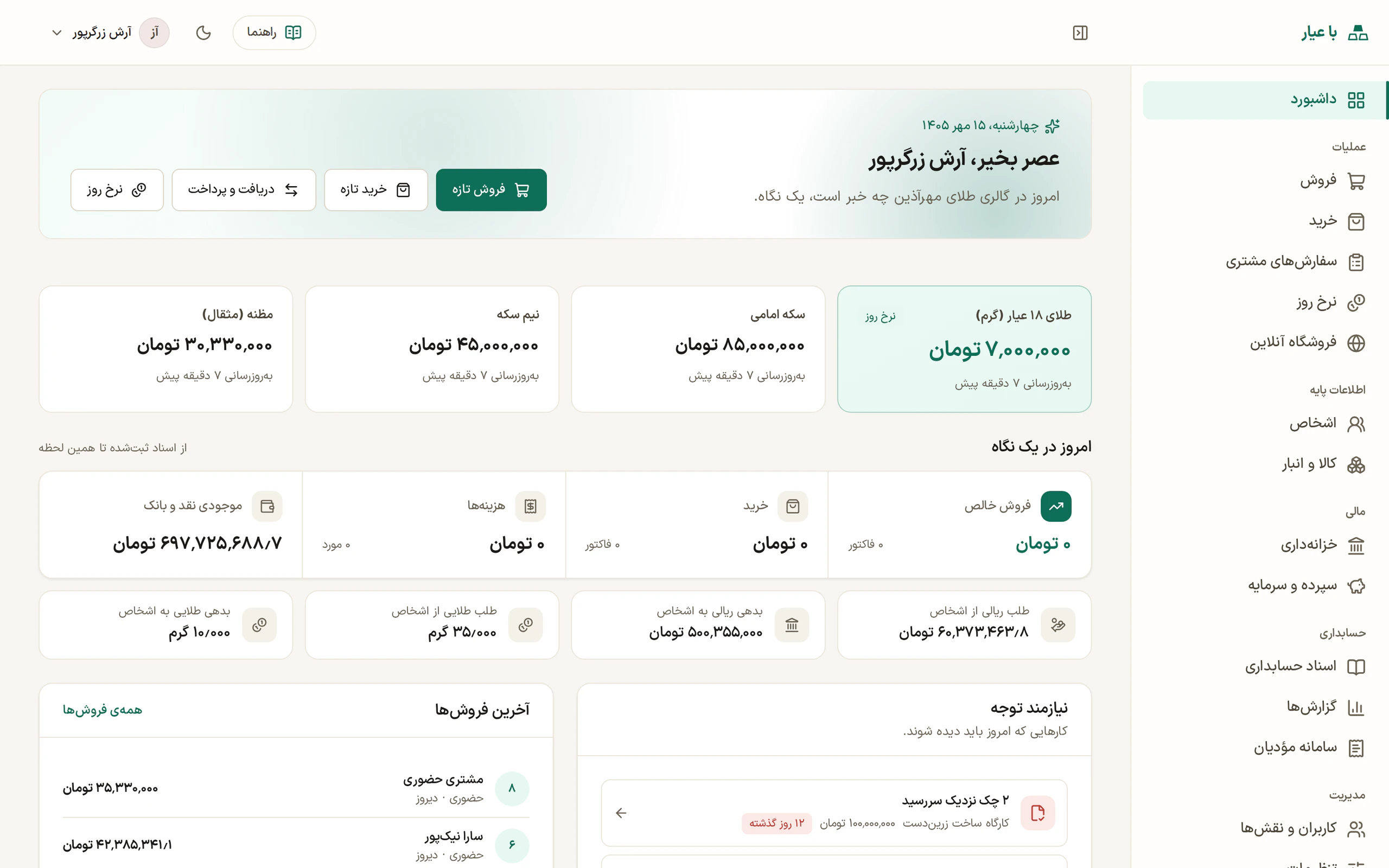Open کالا و انبار boxes icon
This screenshot has height=868, width=1389.
(x=1356, y=464)
